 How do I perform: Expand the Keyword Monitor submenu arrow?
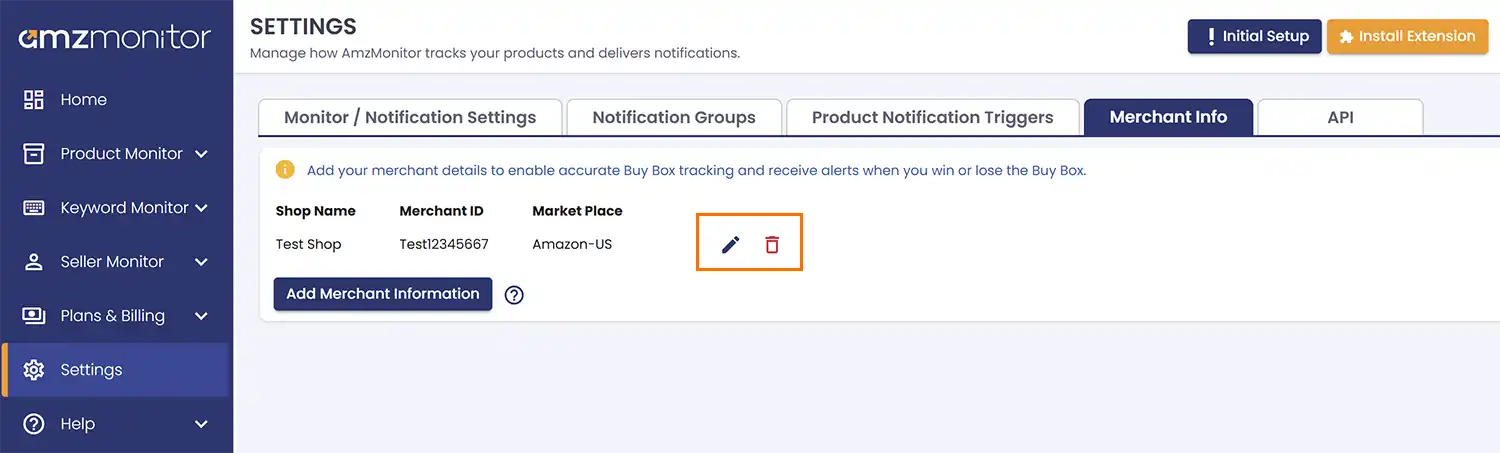point(201,208)
